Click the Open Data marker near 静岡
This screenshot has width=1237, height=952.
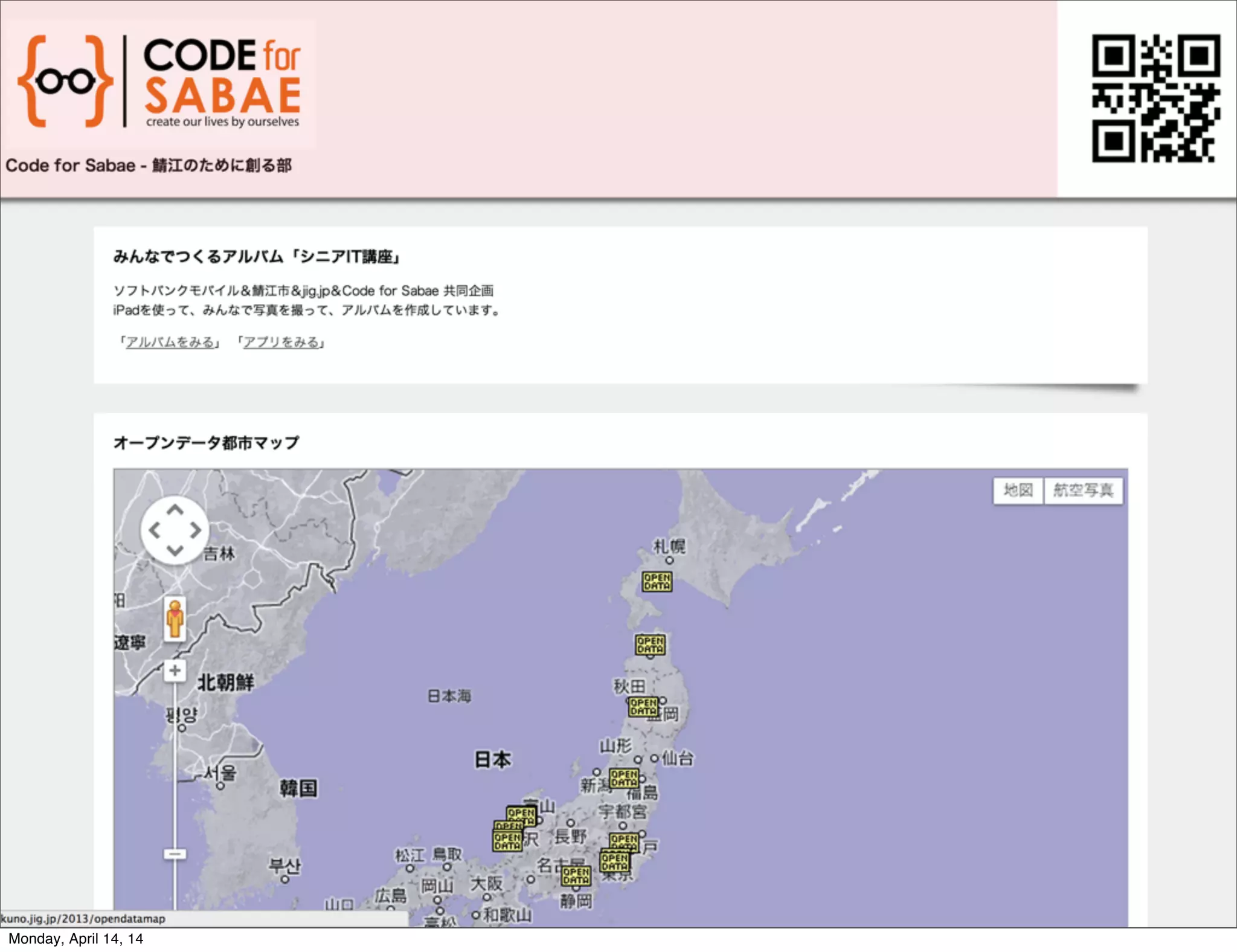click(576, 875)
